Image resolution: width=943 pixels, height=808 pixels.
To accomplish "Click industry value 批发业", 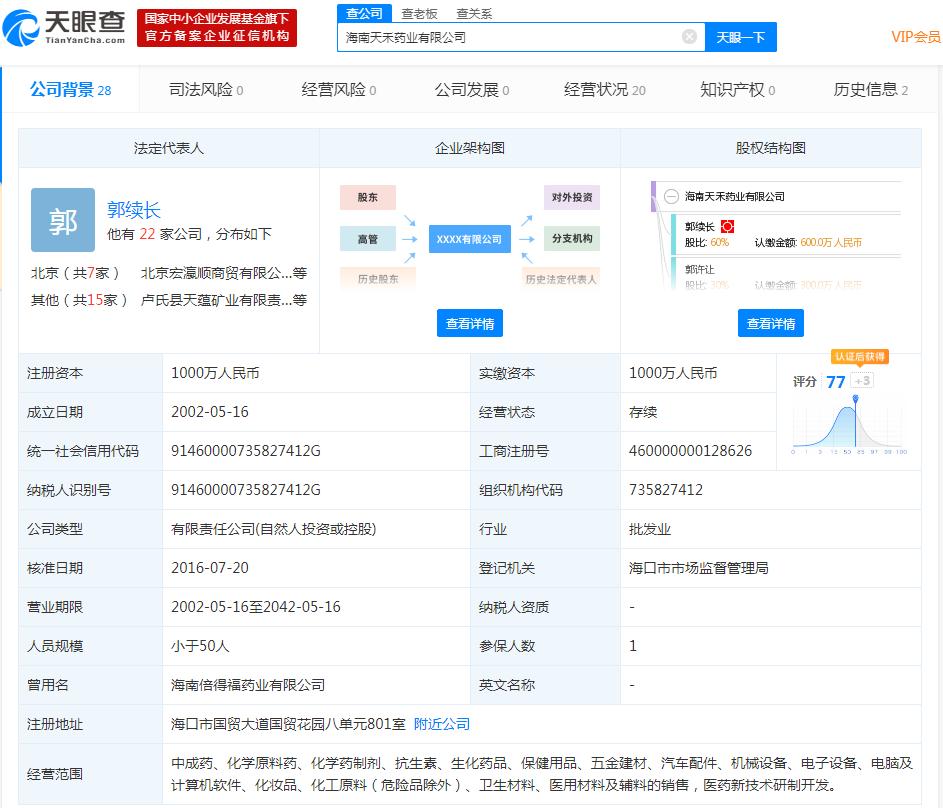I will point(650,529).
